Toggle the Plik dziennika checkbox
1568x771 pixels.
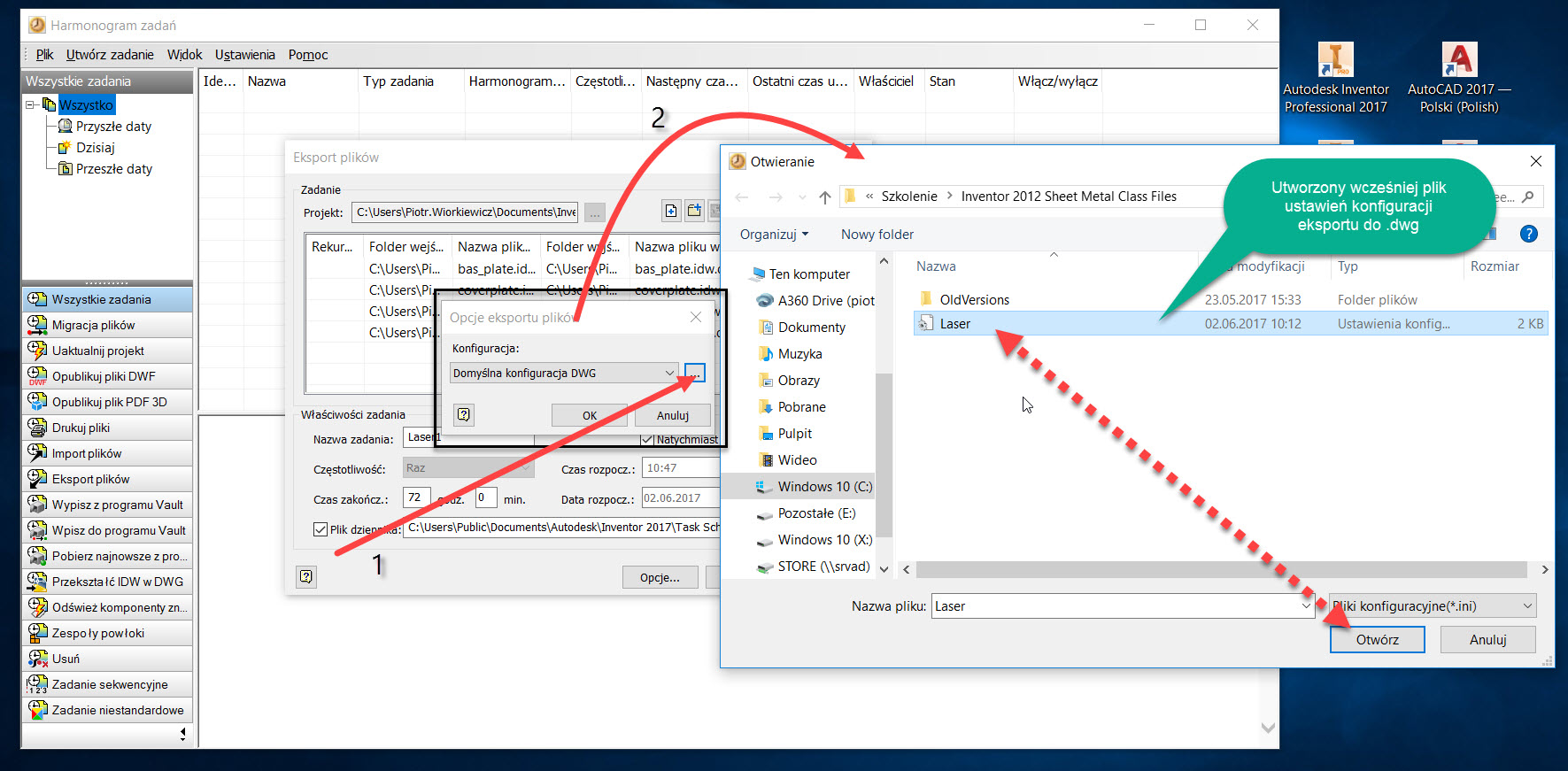(321, 529)
